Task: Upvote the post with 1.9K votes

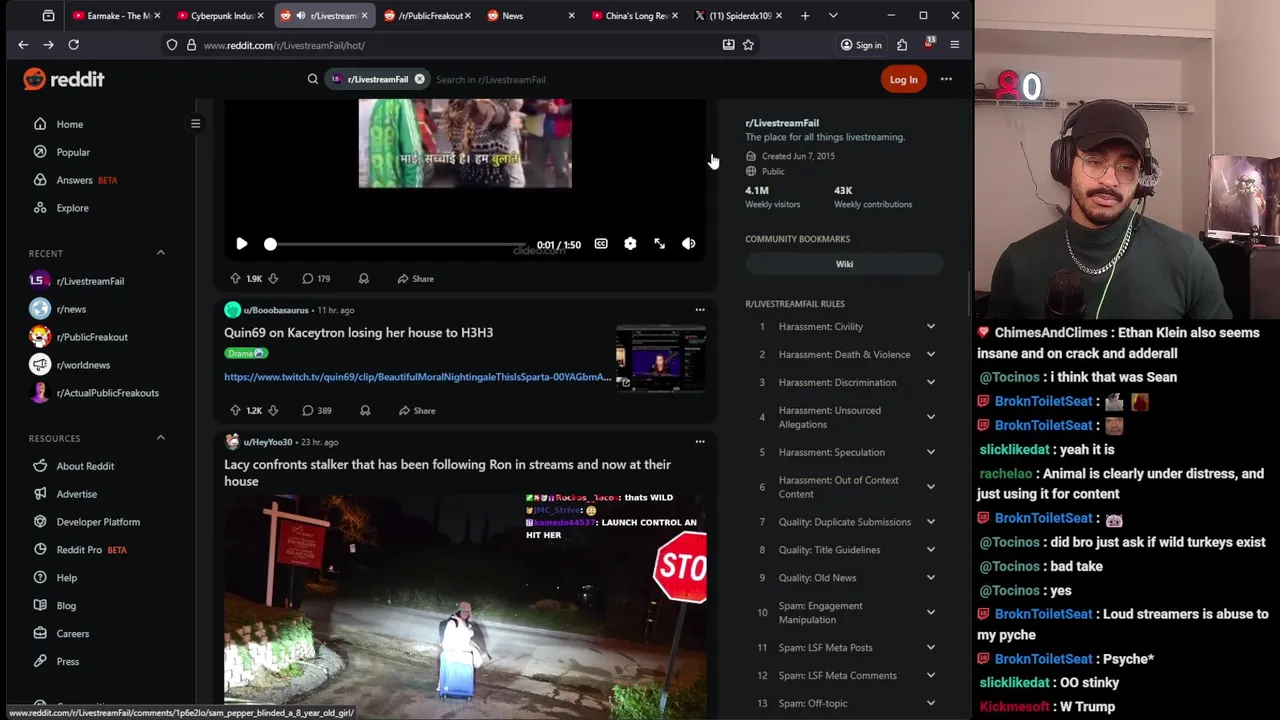Action: [235, 279]
